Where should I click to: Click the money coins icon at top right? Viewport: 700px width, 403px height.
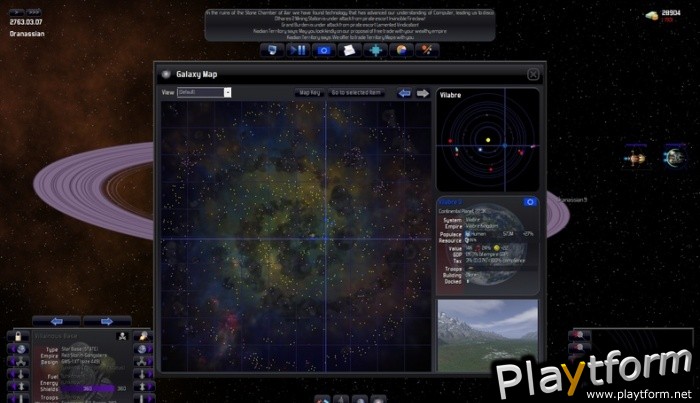[652, 16]
